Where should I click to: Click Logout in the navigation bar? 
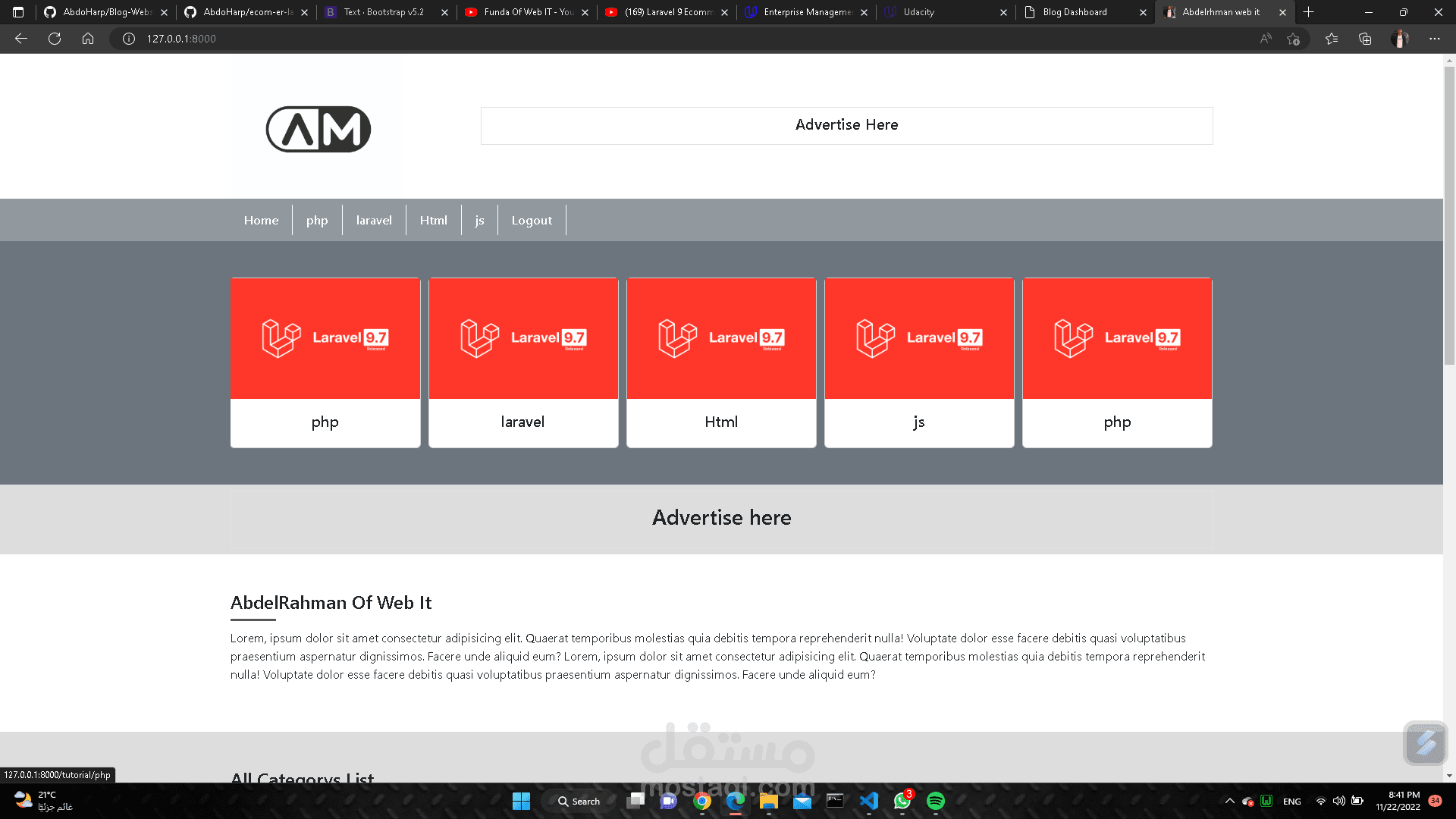coord(532,220)
